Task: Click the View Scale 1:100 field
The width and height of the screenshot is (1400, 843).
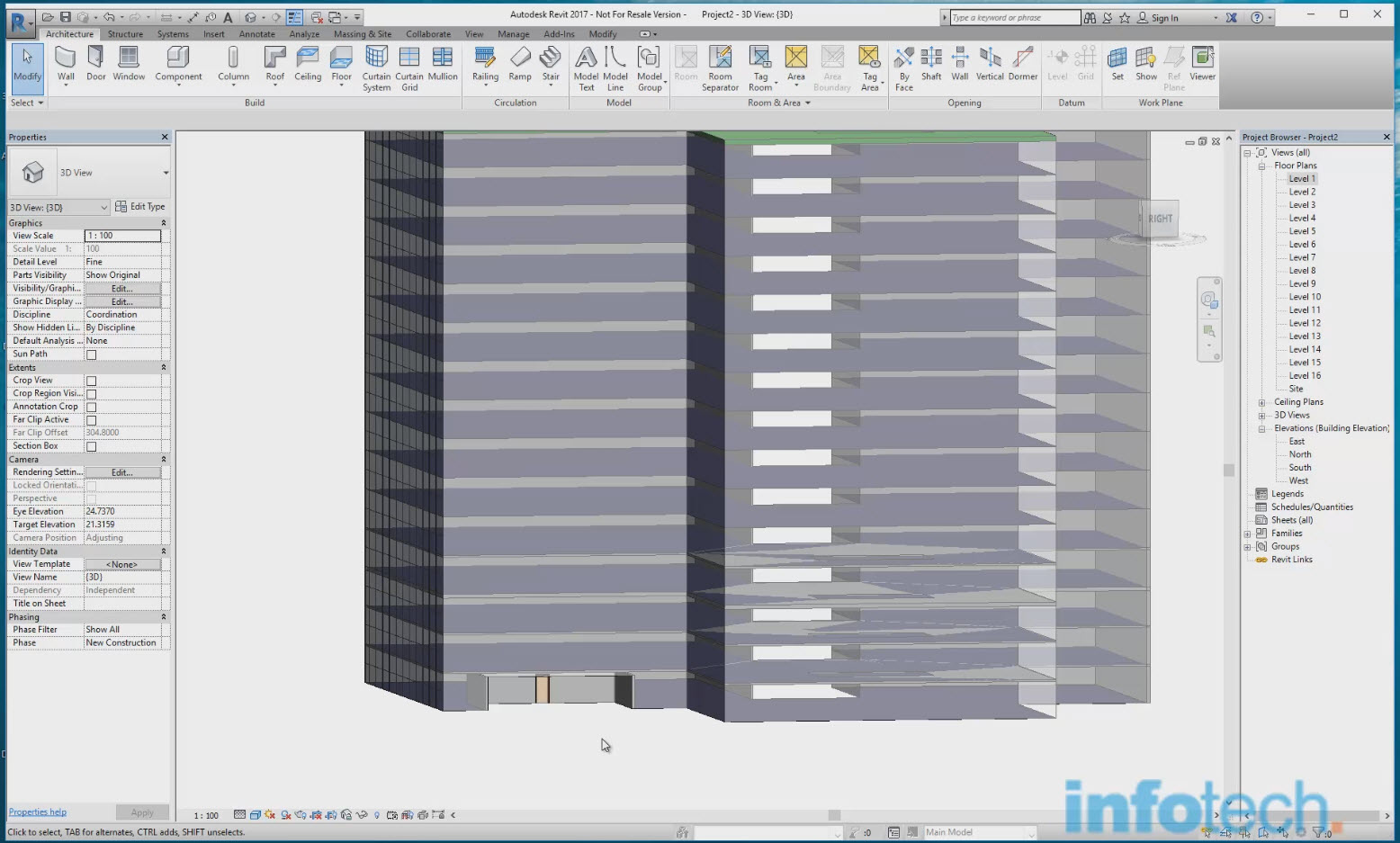Action: [x=122, y=236]
